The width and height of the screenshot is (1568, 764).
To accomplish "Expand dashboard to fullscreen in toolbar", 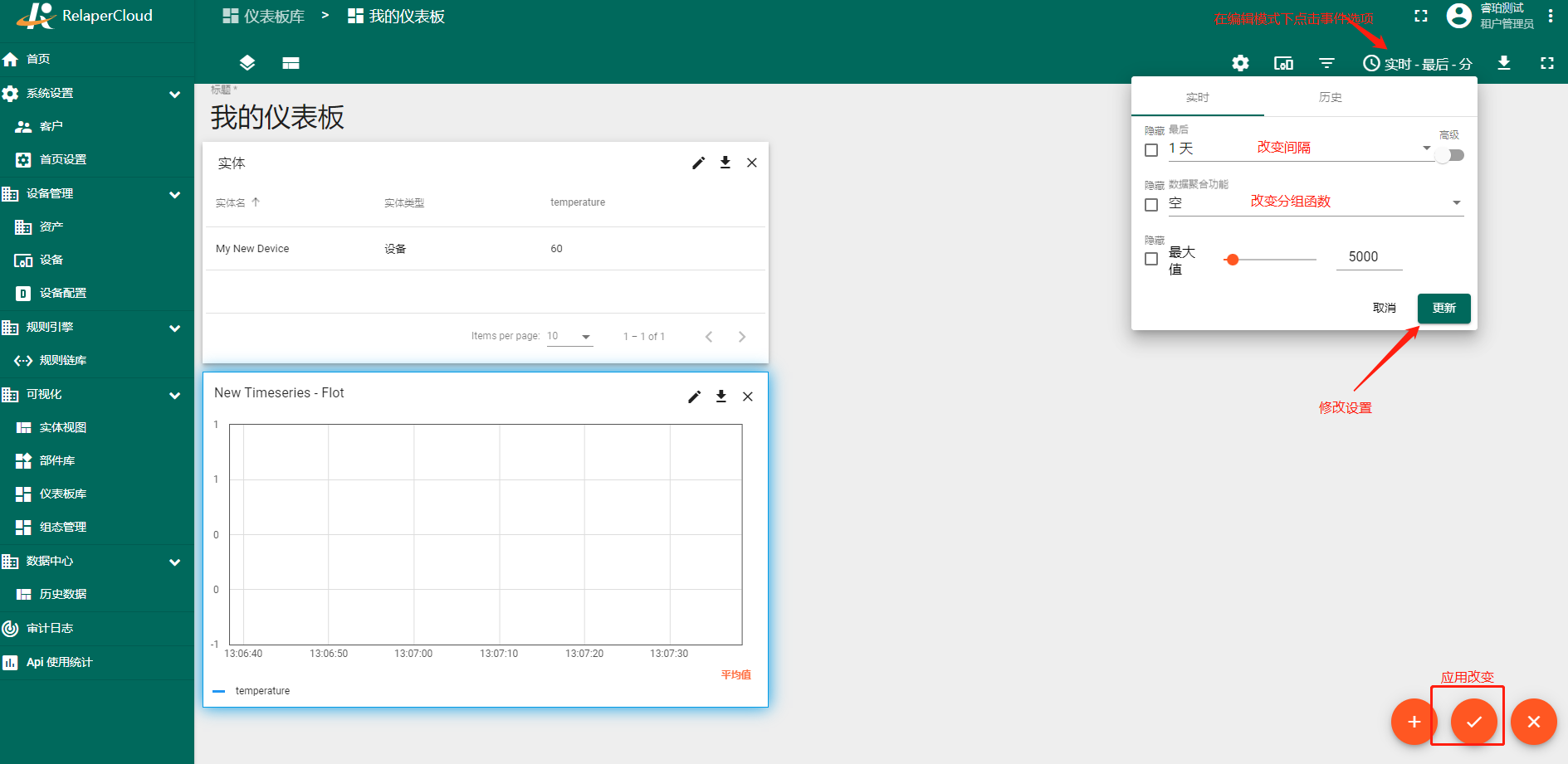I will coord(1547,63).
